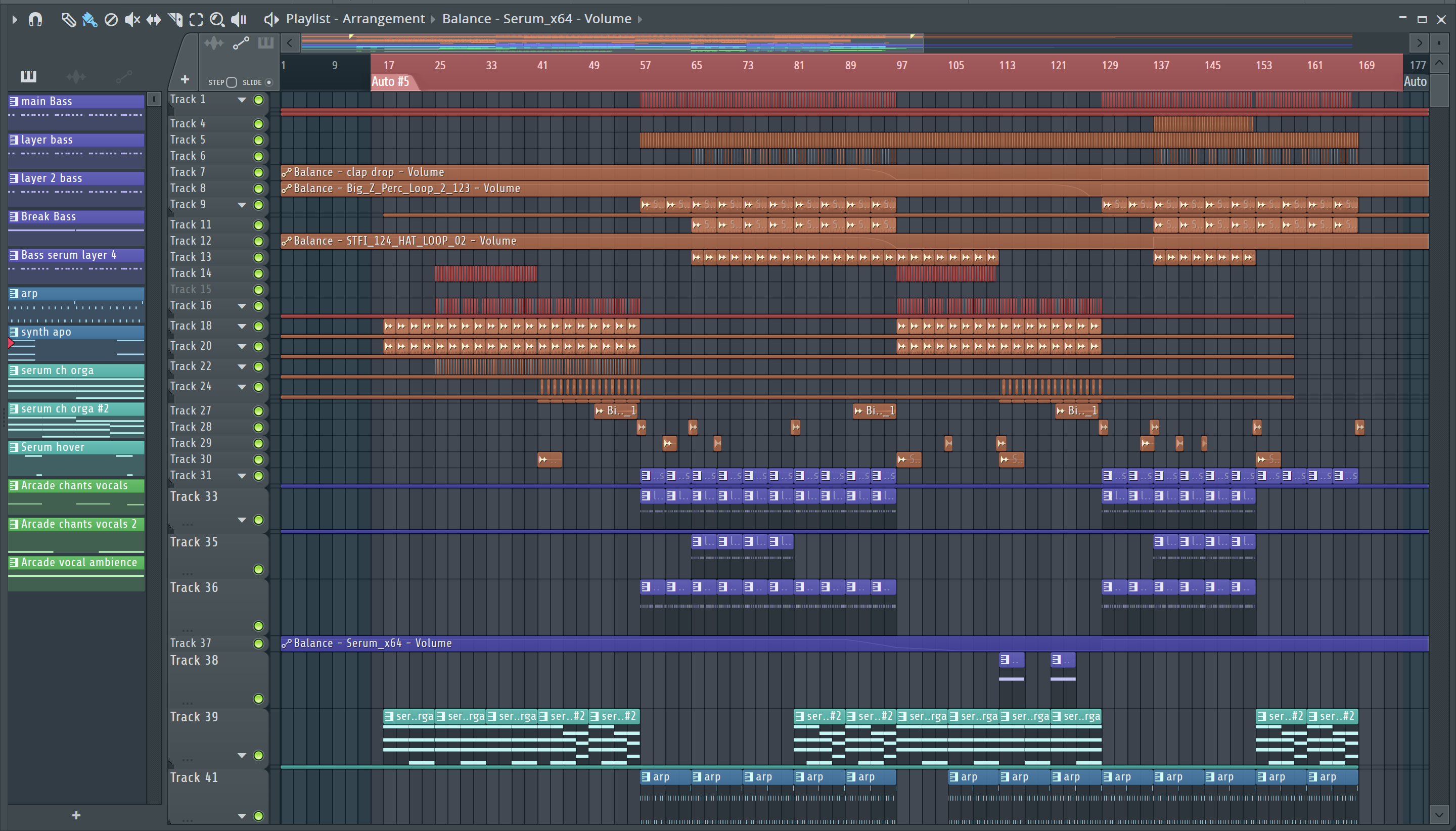Activate the Select marquee tool
This screenshot has height=831, width=1456.
[x=196, y=20]
